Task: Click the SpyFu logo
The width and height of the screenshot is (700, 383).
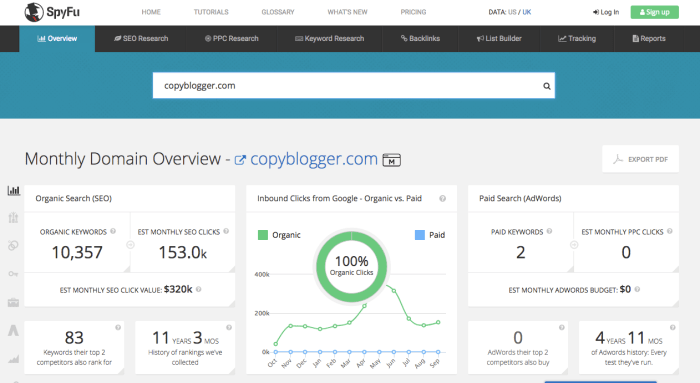Action: click(x=52, y=12)
